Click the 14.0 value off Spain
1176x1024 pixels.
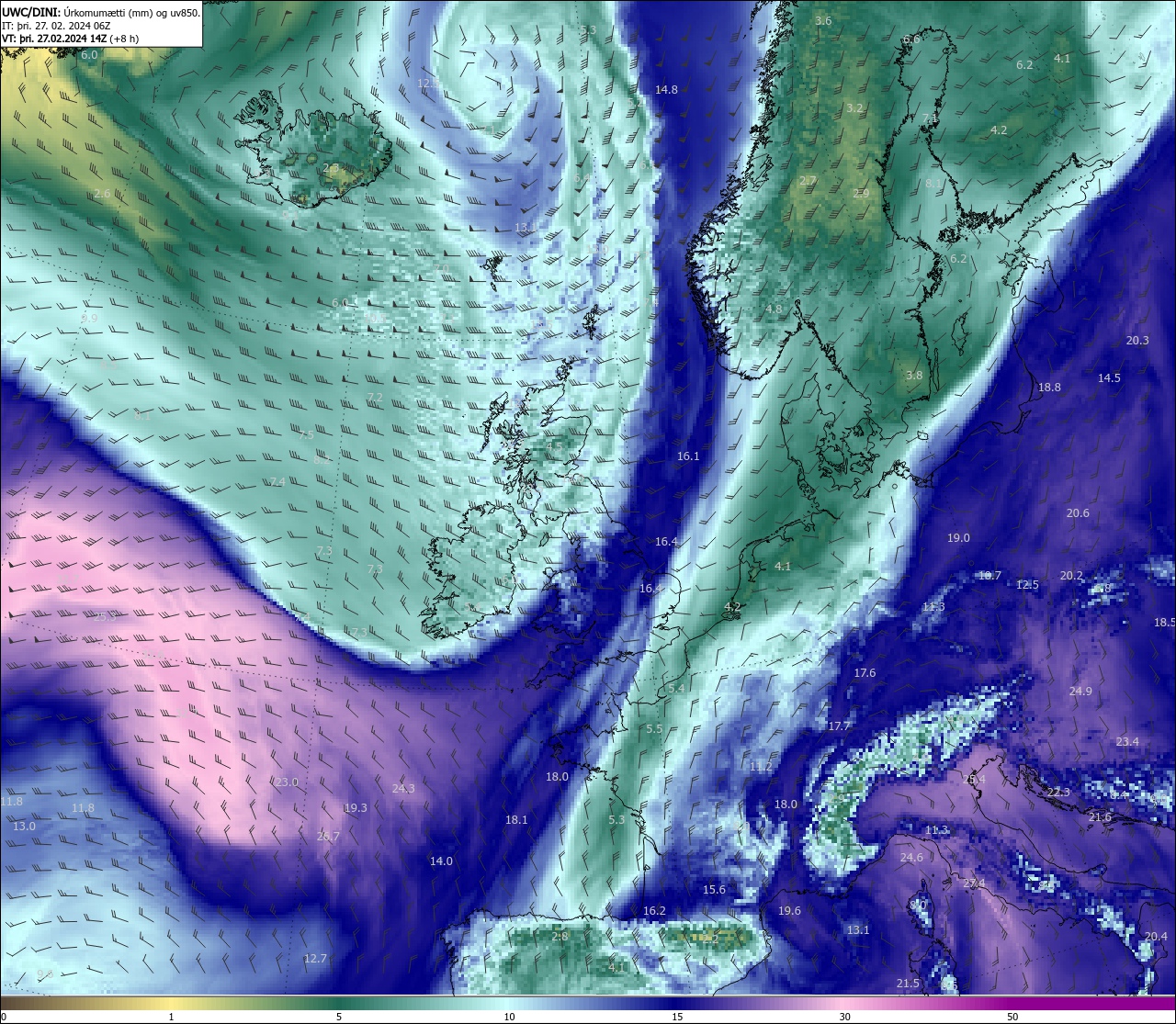pyautogui.click(x=441, y=861)
